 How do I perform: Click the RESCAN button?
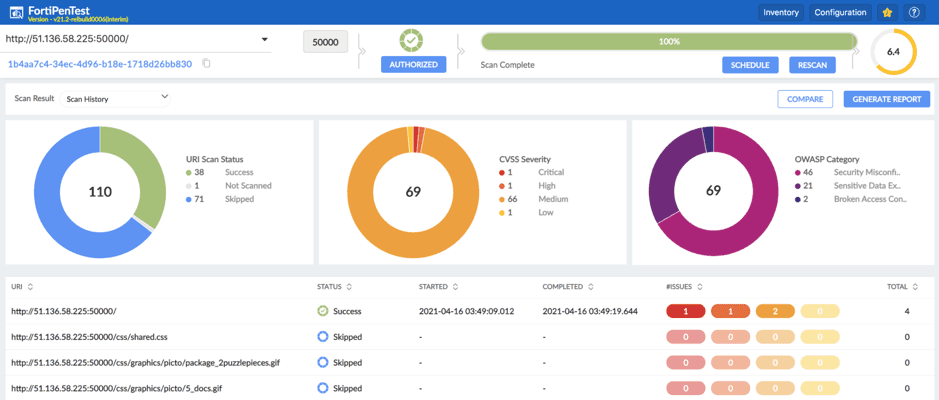812,64
